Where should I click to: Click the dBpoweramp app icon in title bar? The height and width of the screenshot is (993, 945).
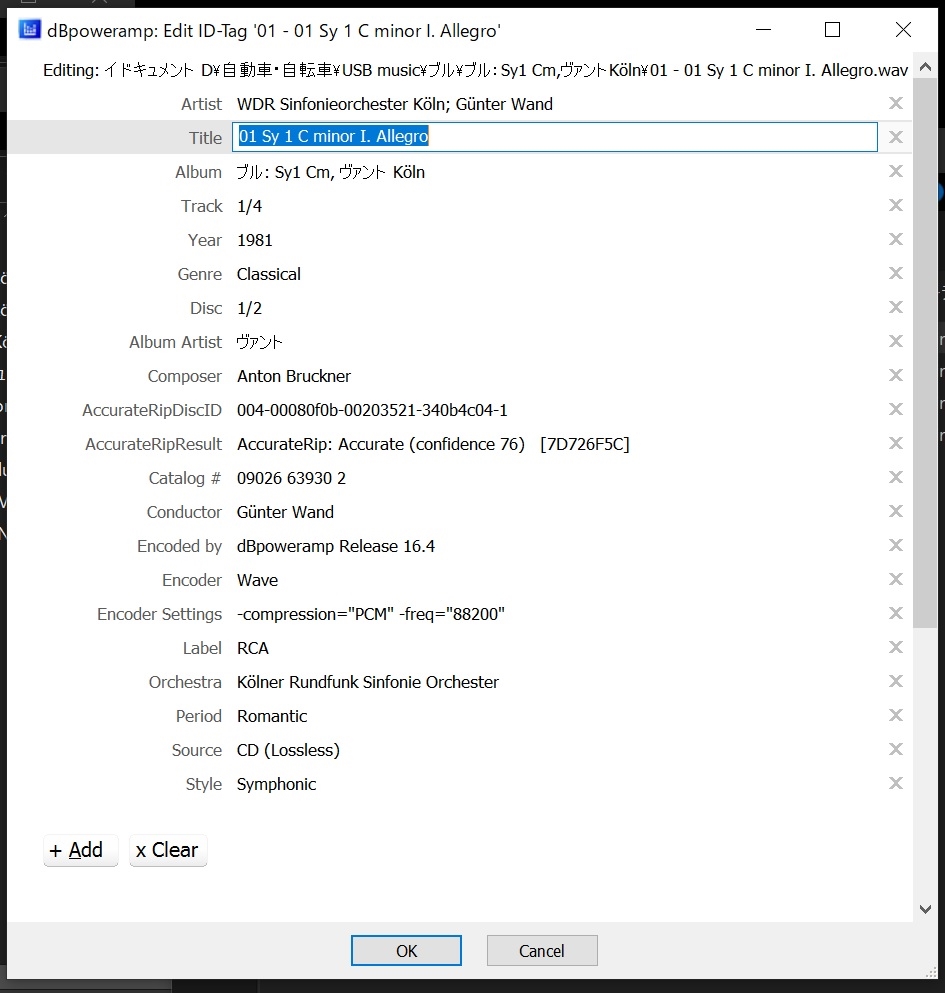pyautogui.click(x=29, y=30)
